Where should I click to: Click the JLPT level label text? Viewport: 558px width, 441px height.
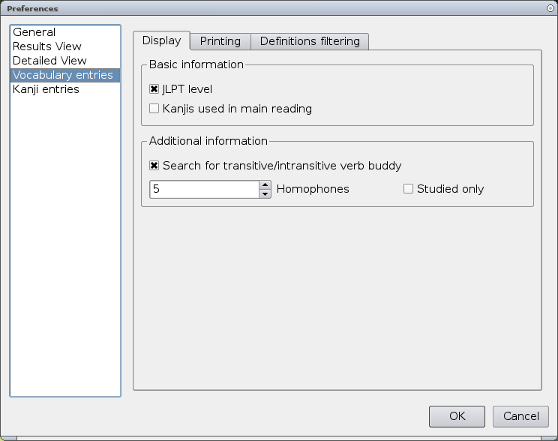[x=187, y=89]
